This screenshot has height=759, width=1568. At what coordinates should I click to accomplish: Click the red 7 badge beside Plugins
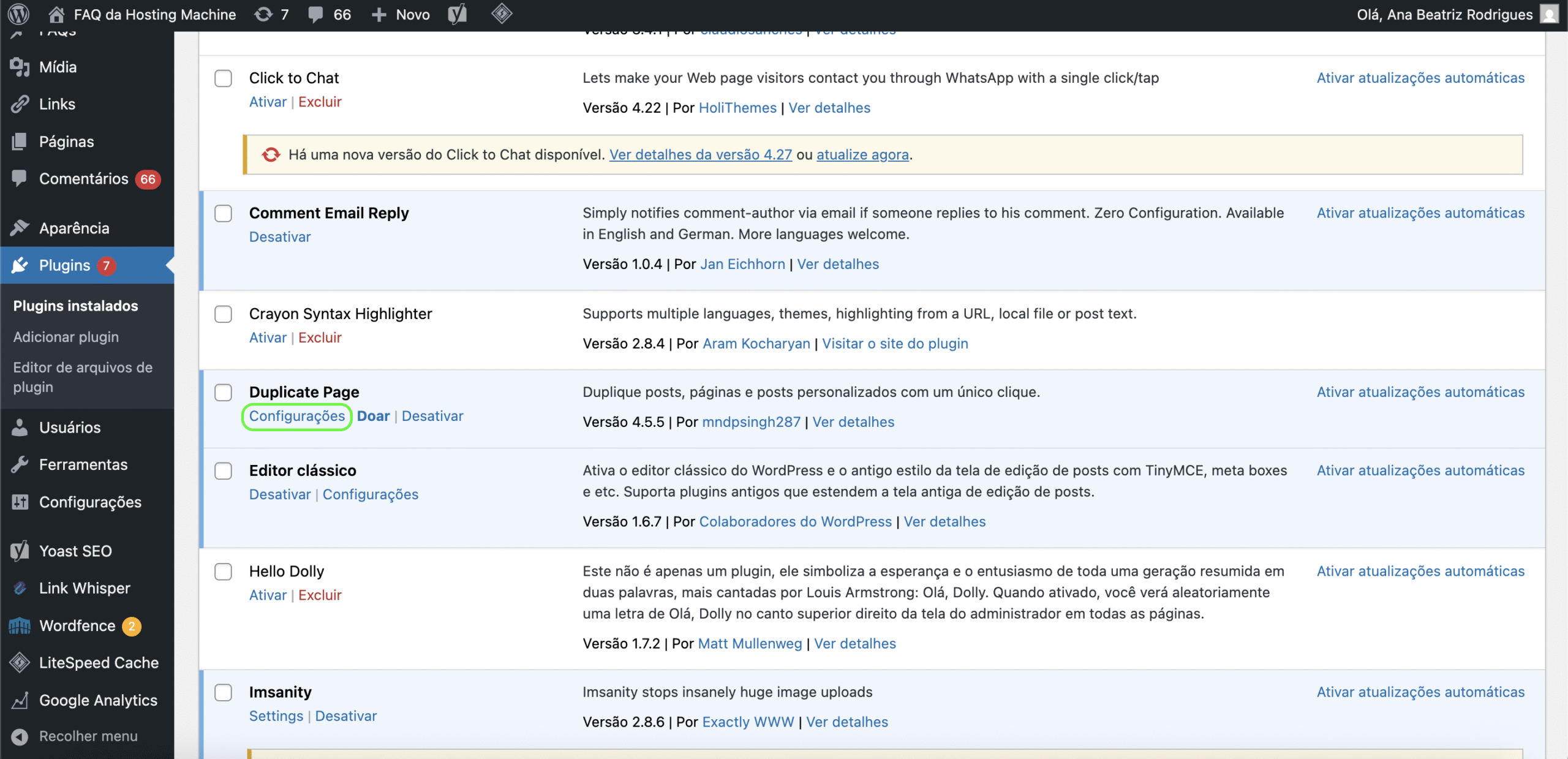point(107,265)
